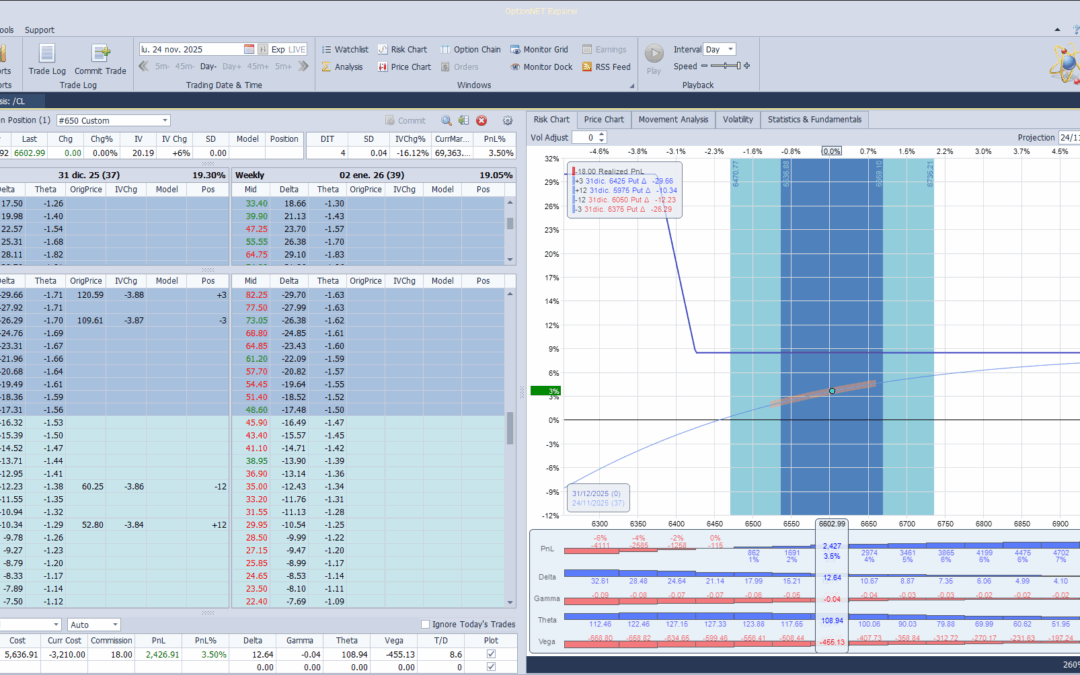1080x675 pixels.
Task: Step back with the 45m- button
Action: (x=185, y=67)
